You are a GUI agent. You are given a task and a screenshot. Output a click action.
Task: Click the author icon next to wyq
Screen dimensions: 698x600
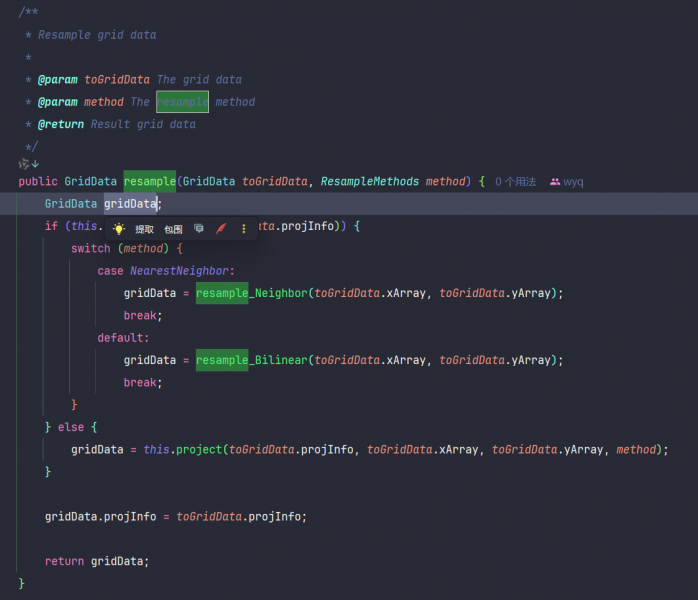[x=555, y=182]
